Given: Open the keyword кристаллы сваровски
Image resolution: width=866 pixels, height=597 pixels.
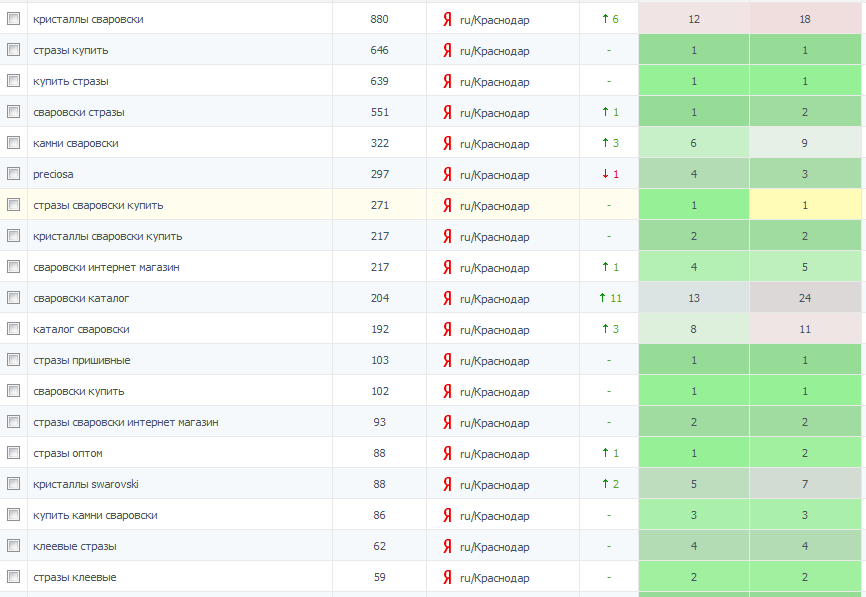Looking at the screenshot, I should [88, 19].
